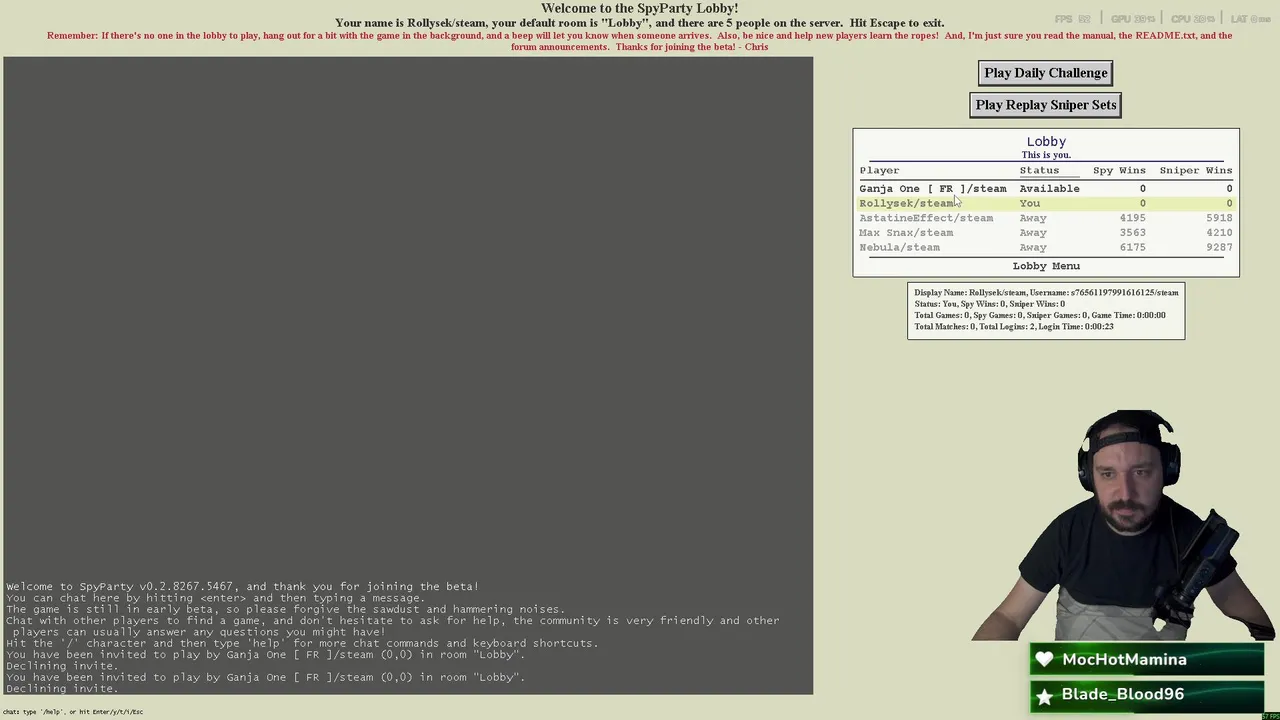Click the GPU usage readout
Image resolution: width=1280 pixels, height=720 pixels.
click(1132, 19)
